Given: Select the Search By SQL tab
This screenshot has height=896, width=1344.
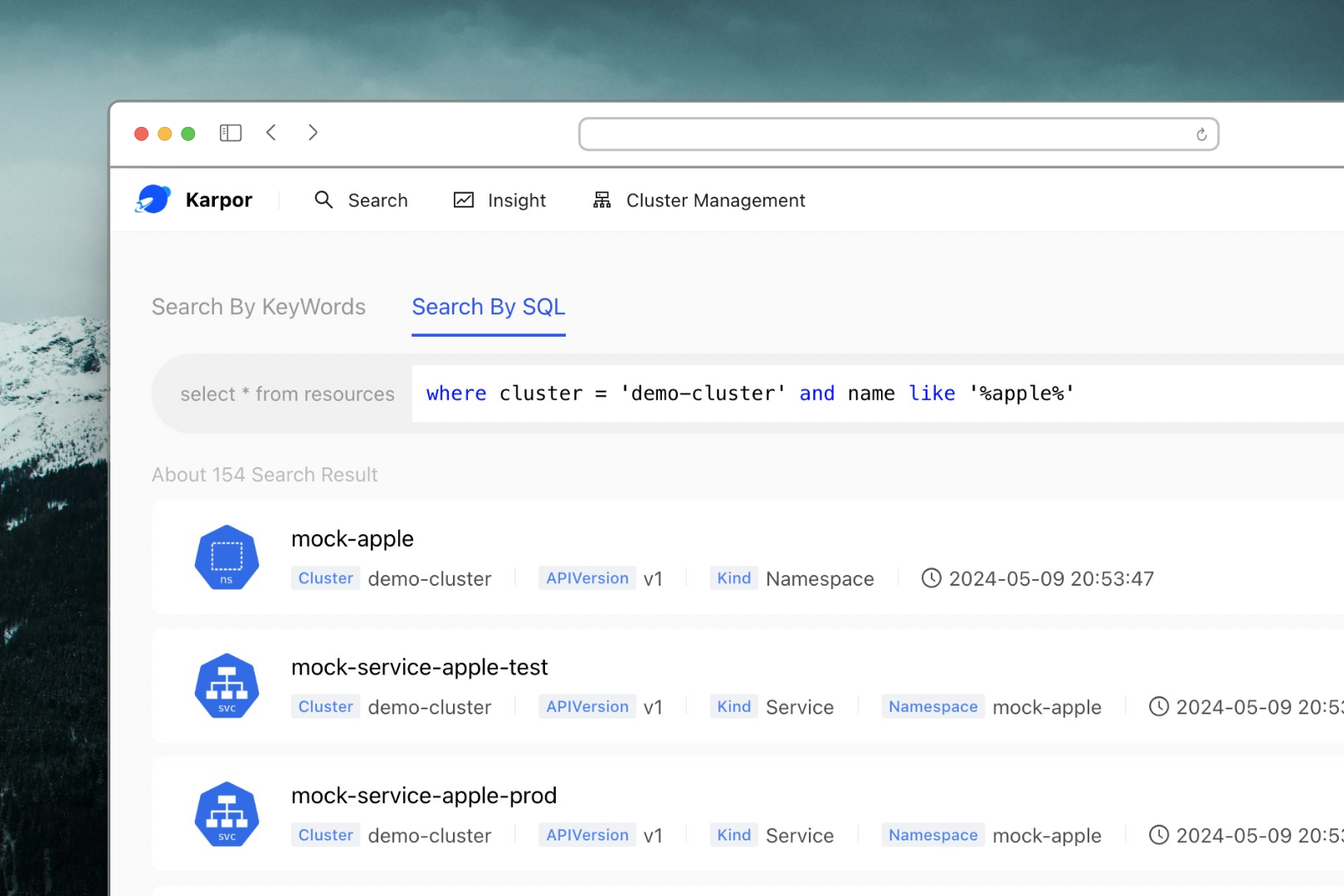Looking at the screenshot, I should point(488,307).
